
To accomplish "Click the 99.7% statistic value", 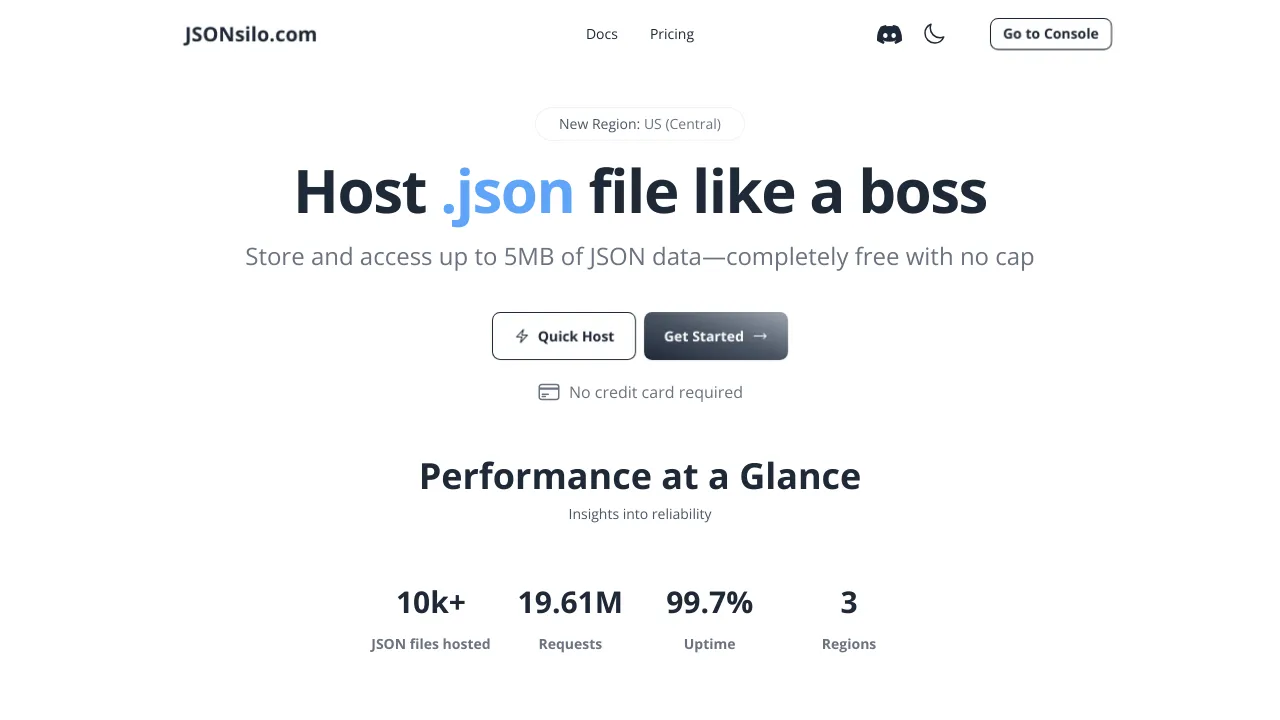I will point(710,602).
